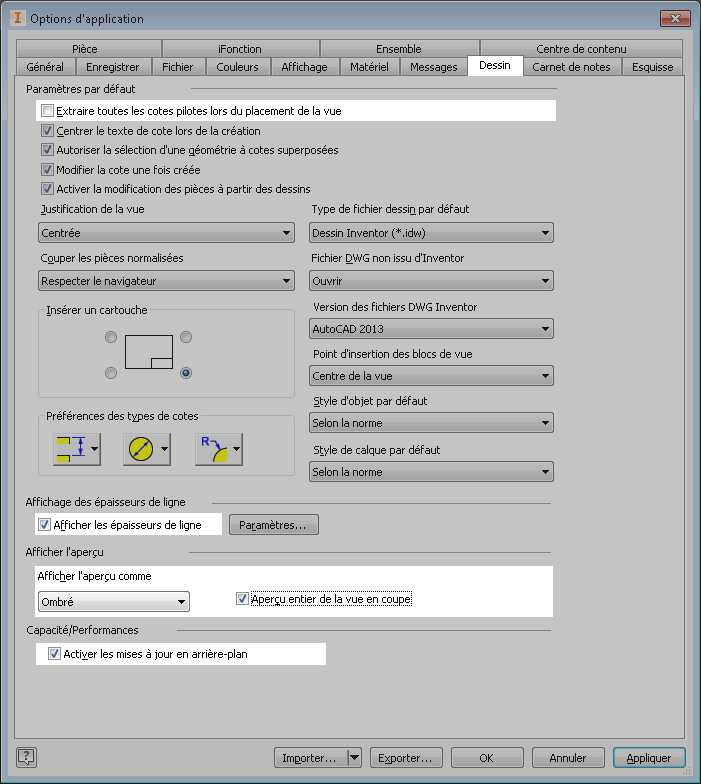
Task: Open Justification de la vue dropdown
Action: (x=166, y=232)
